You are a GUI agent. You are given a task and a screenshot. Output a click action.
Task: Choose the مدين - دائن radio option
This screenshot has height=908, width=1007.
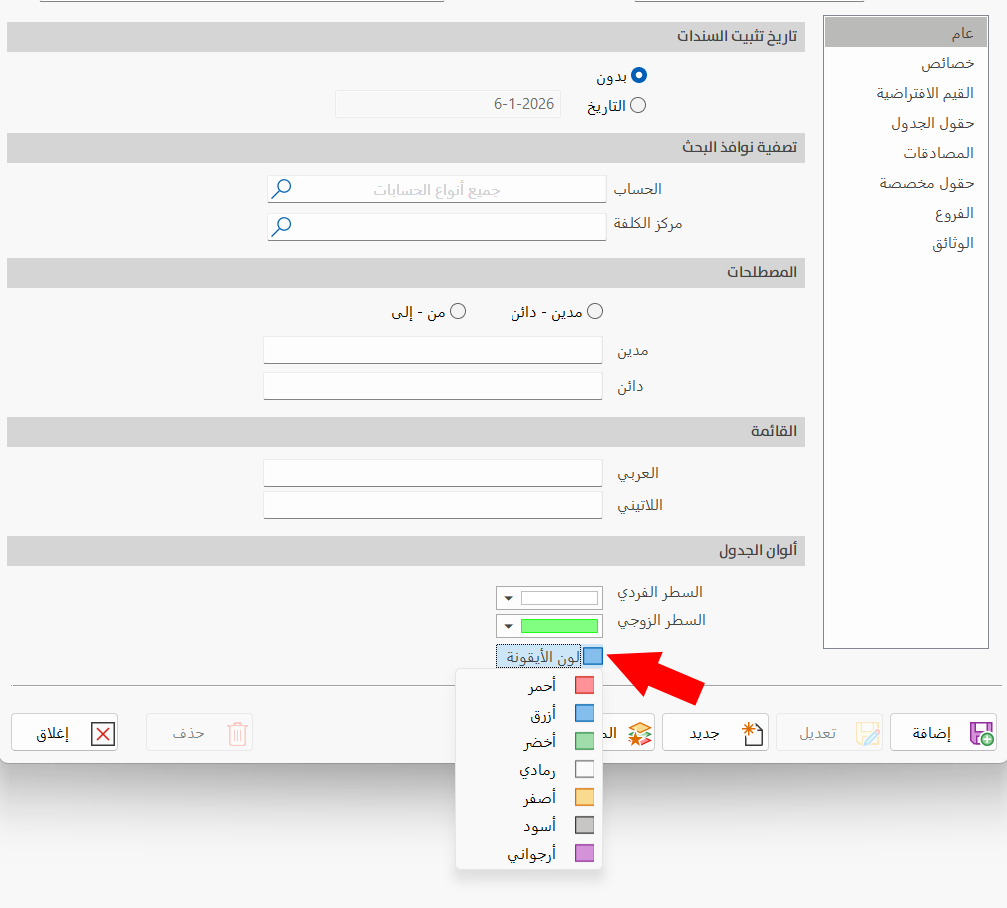(595, 311)
